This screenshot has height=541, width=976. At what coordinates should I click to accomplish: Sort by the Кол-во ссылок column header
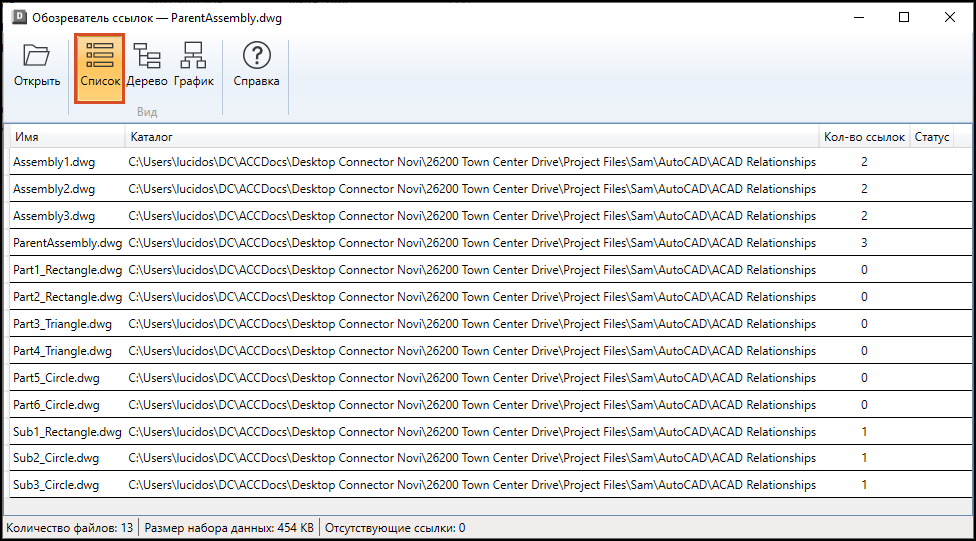pyautogui.click(x=864, y=137)
